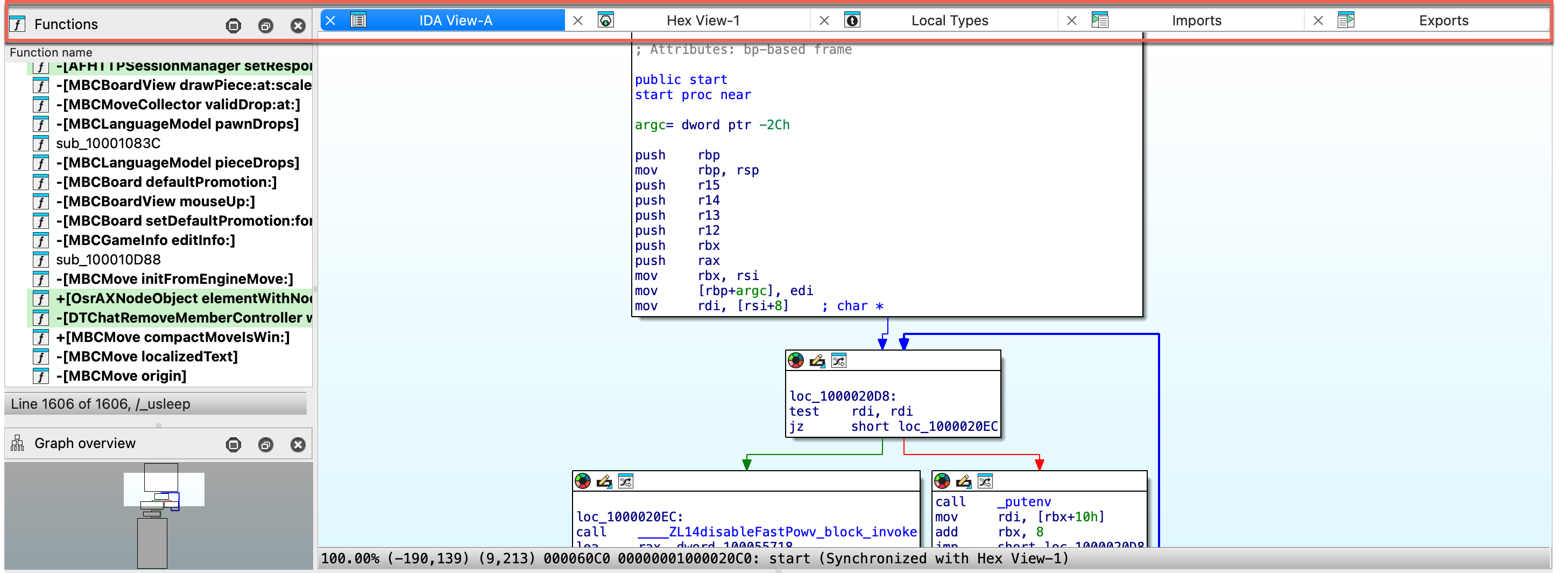Toggle floating mode for Functions panel

(265, 25)
